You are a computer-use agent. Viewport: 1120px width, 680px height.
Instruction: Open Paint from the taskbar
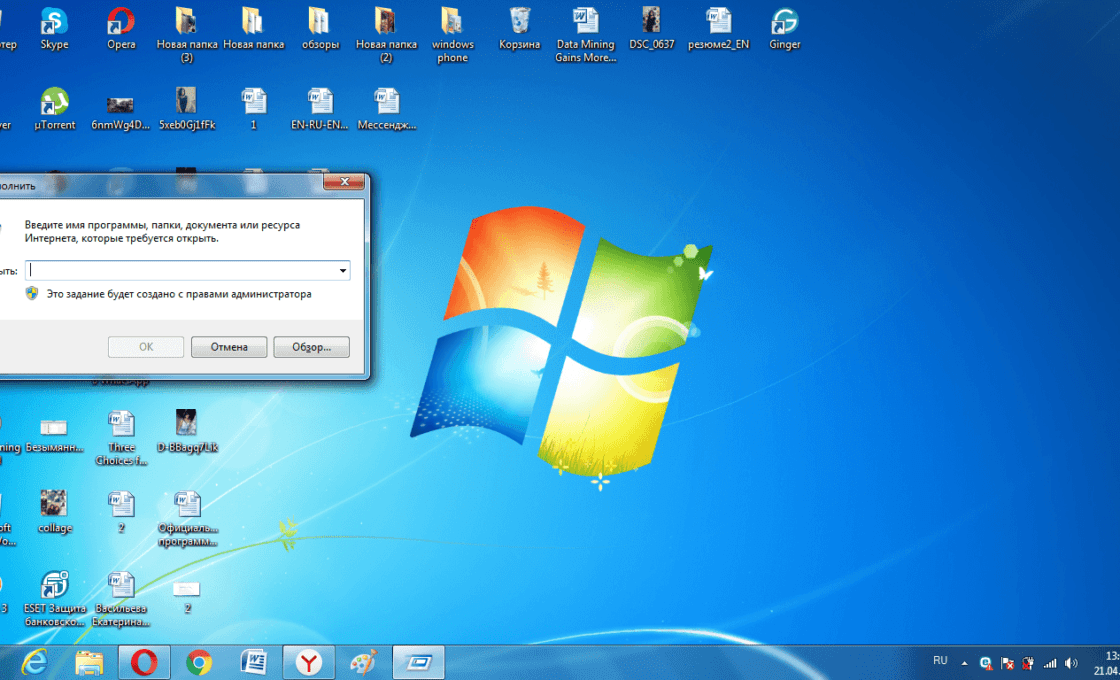[x=363, y=662]
